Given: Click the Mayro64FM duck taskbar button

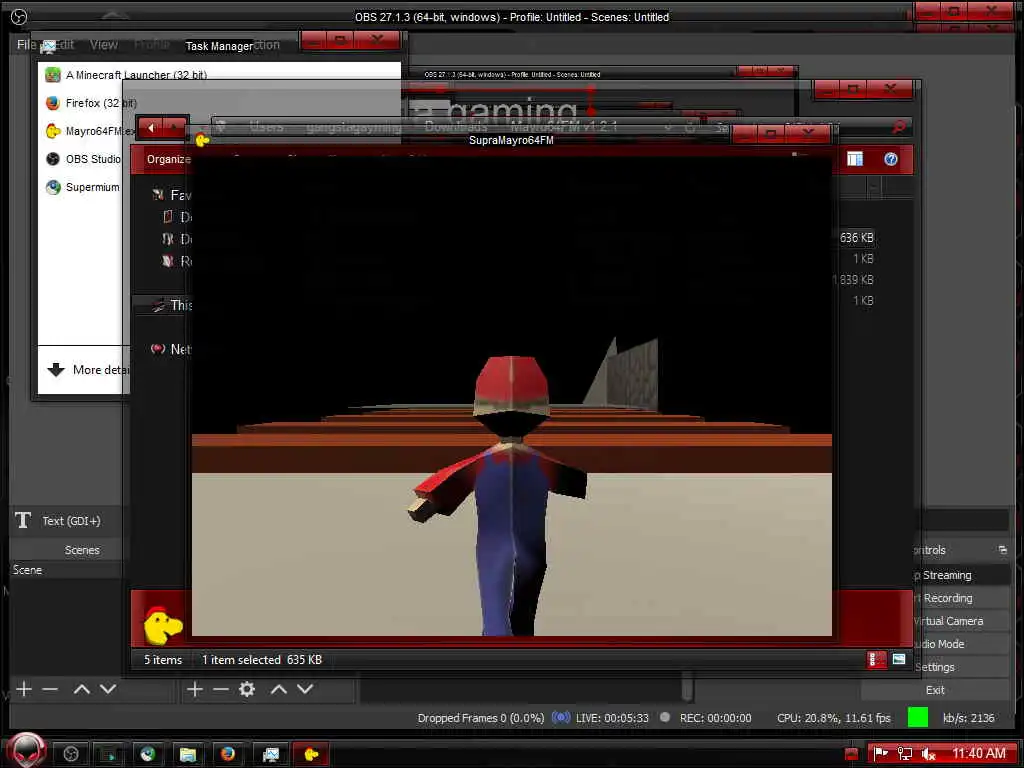Looking at the screenshot, I should point(312,754).
